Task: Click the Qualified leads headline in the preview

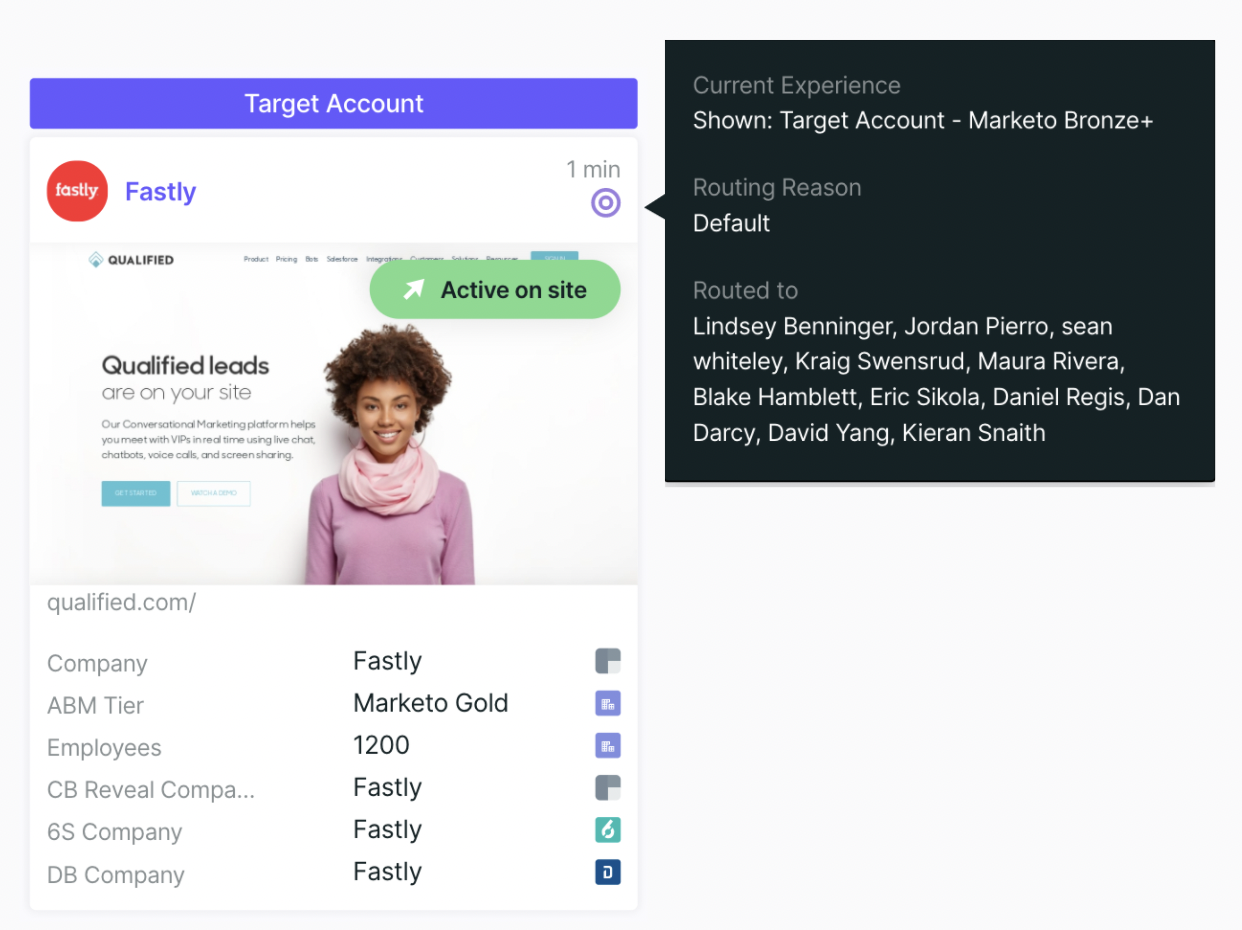Action: click(185, 365)
